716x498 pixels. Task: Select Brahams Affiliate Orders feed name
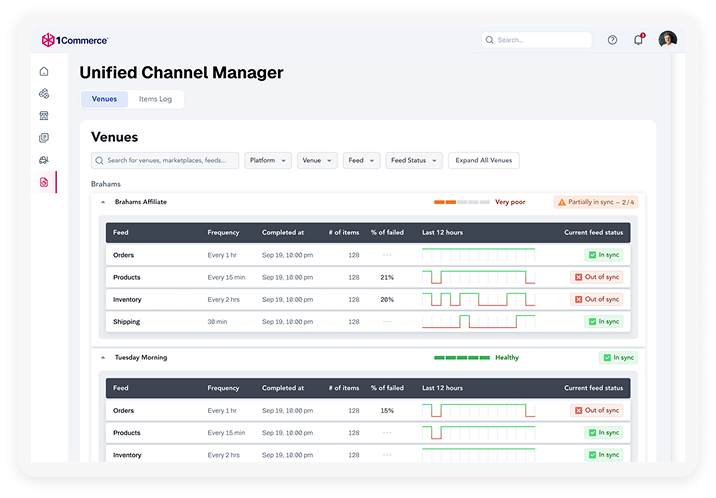point(123,255)
